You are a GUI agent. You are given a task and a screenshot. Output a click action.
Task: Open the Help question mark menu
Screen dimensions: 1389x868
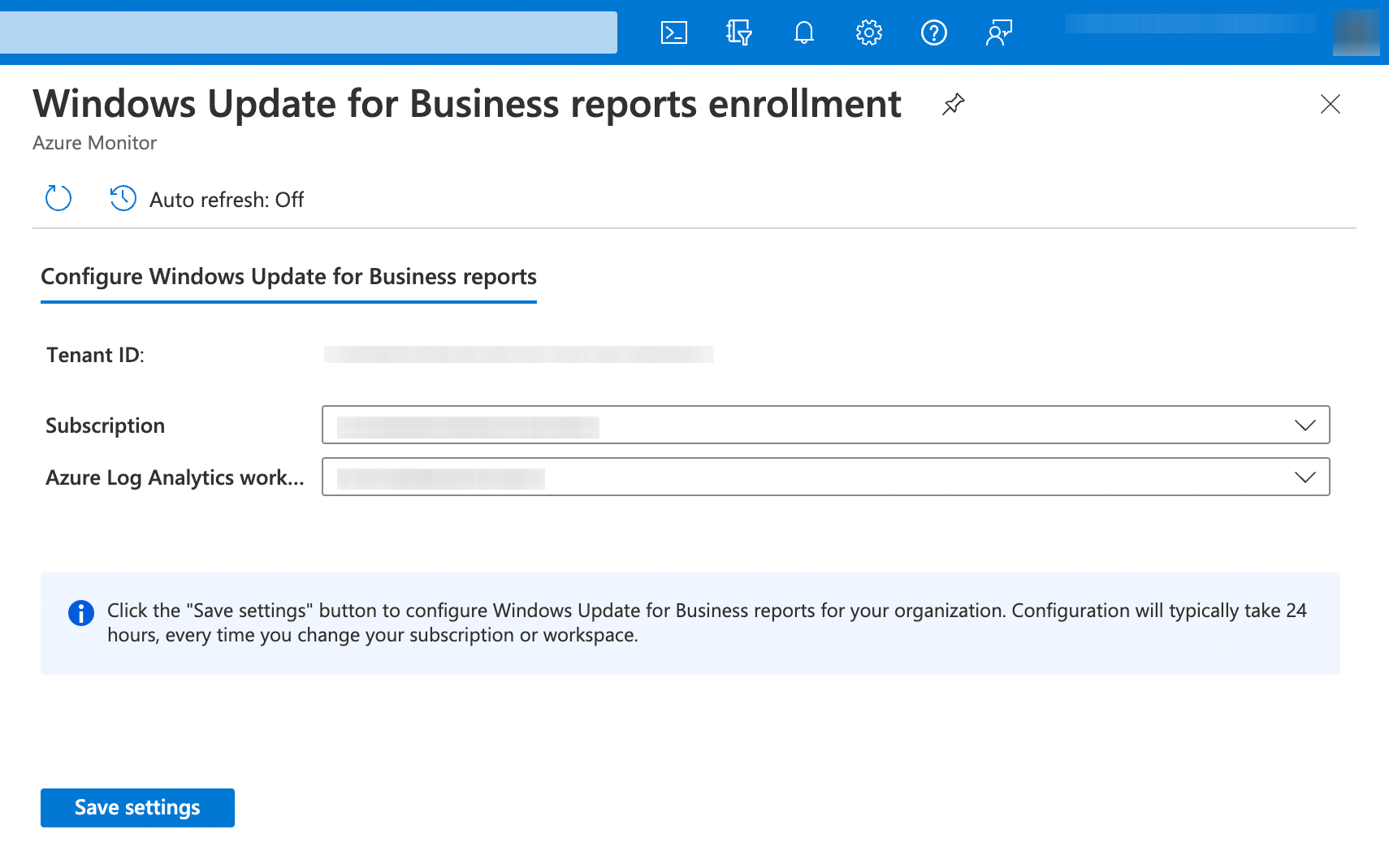(934, 32)
